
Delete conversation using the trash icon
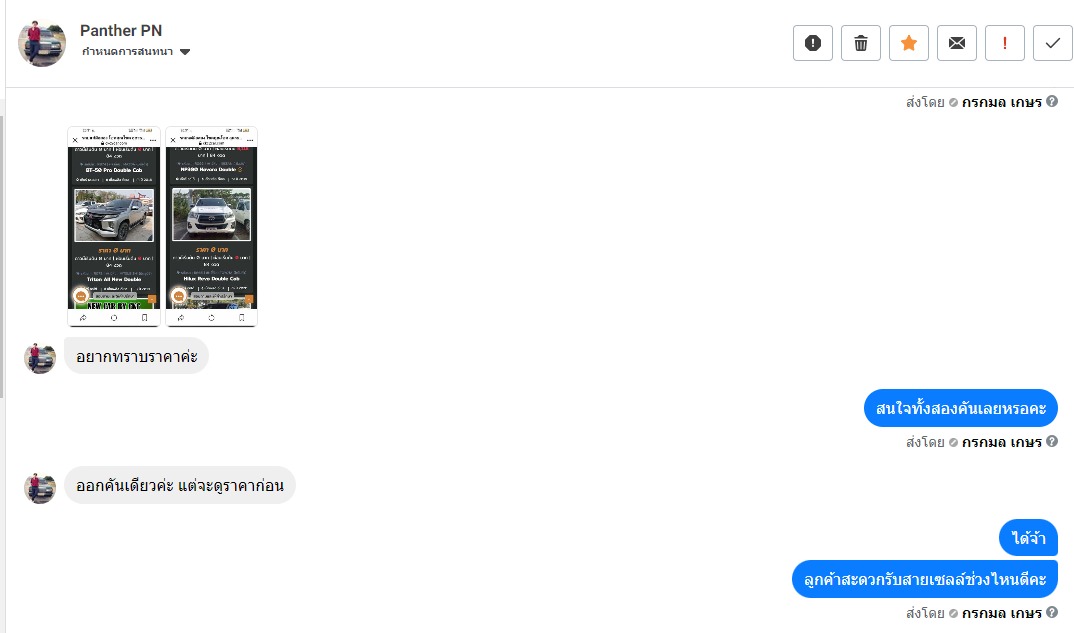(860, 43)
